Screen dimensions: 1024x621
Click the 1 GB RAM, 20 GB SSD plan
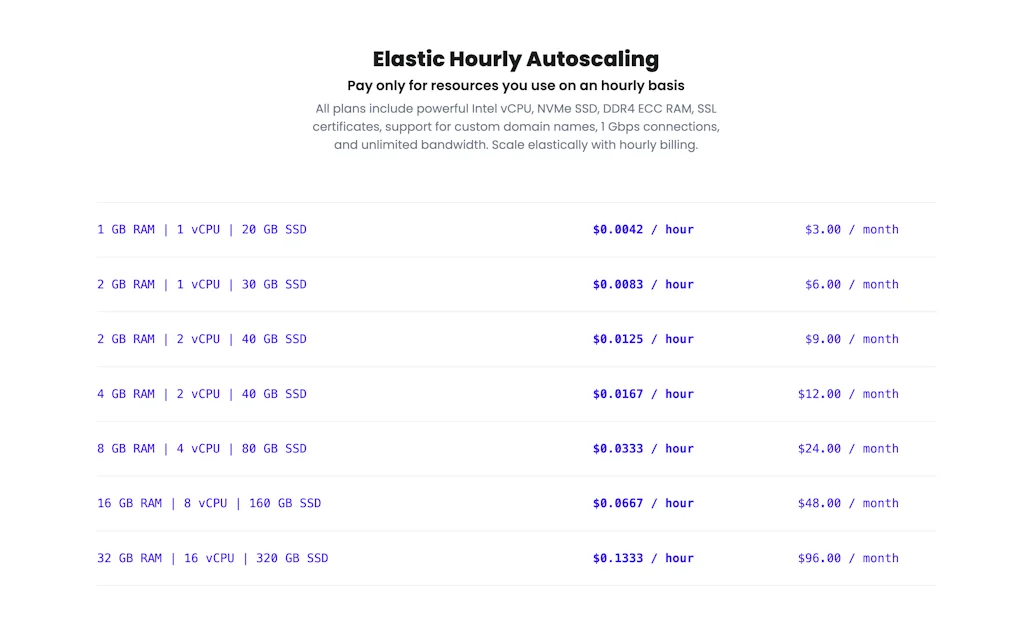click(202, 230)
